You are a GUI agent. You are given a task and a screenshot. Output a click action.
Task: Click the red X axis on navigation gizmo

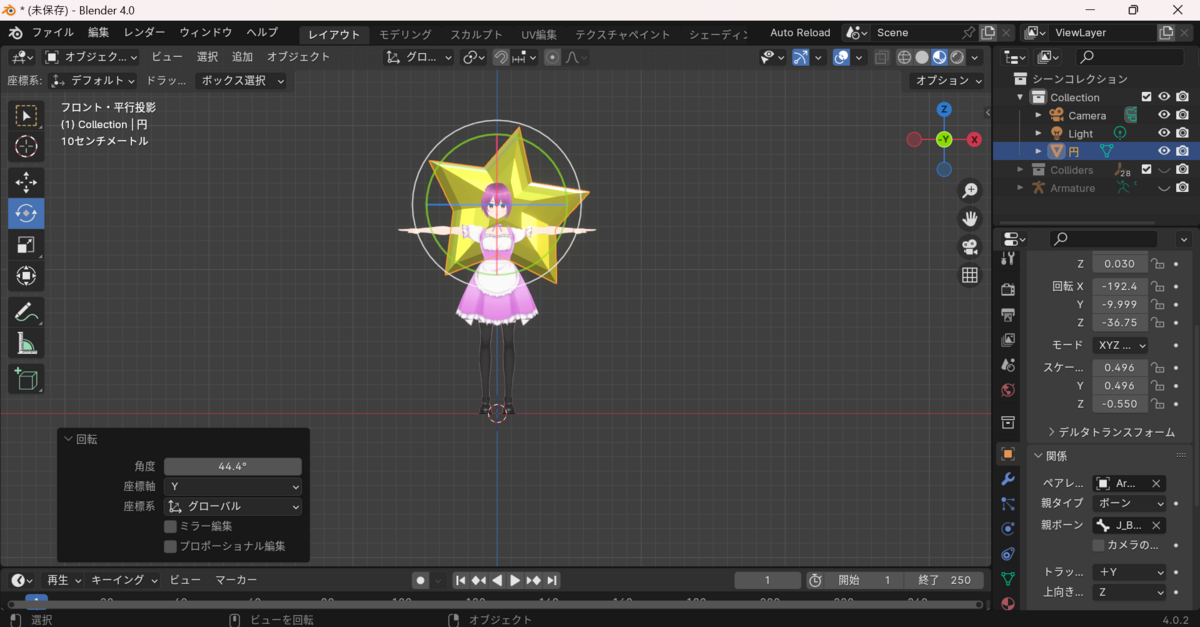point(974,140)
